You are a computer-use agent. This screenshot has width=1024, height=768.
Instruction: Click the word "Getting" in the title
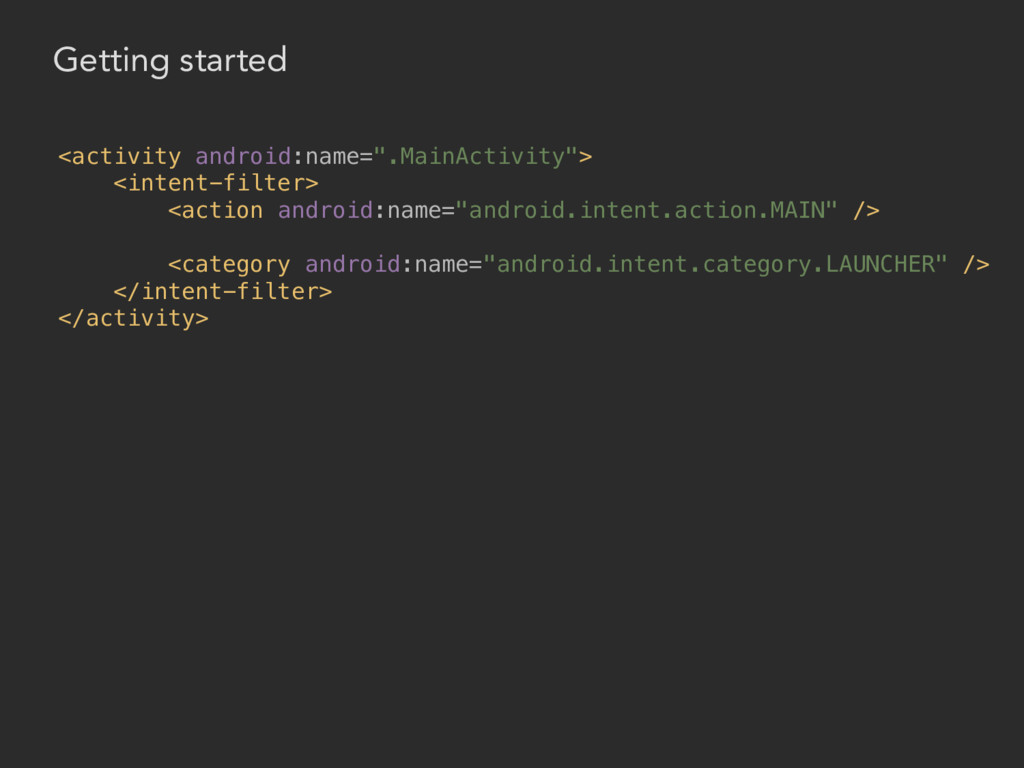(111, 61)
